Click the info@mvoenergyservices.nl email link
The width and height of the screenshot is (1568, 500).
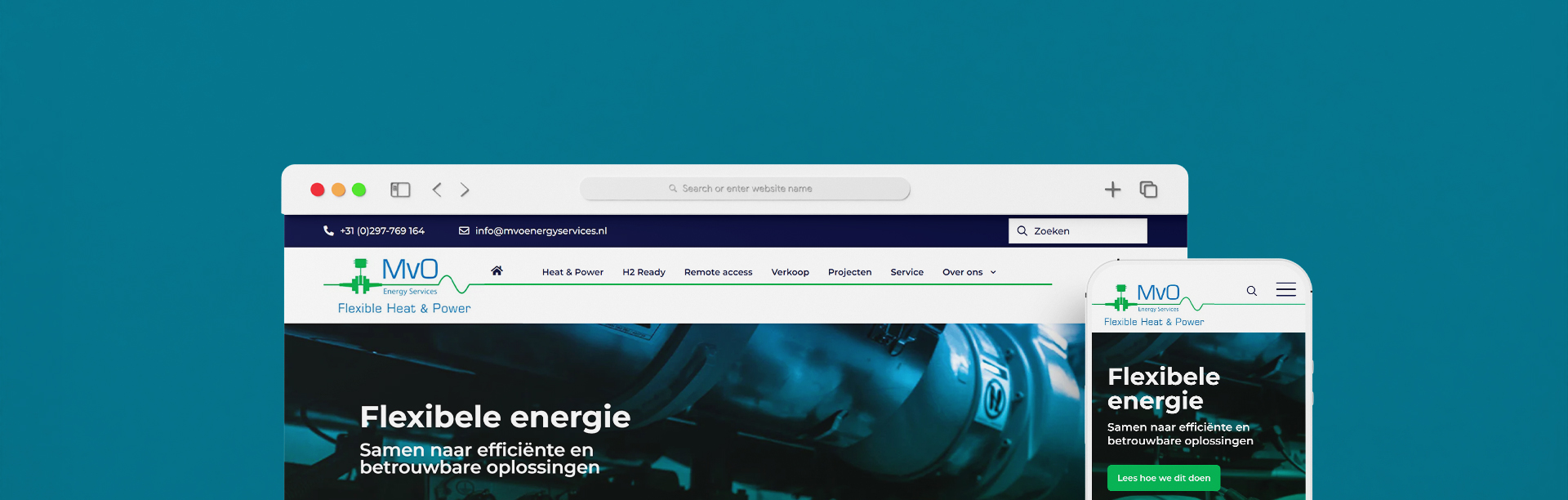point(541,231)
